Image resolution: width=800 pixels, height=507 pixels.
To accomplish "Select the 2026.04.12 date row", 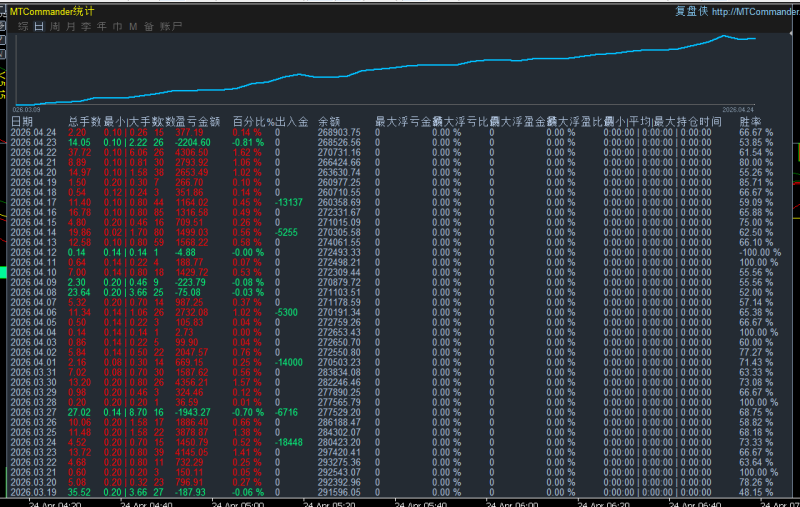I will click(34, 252).
